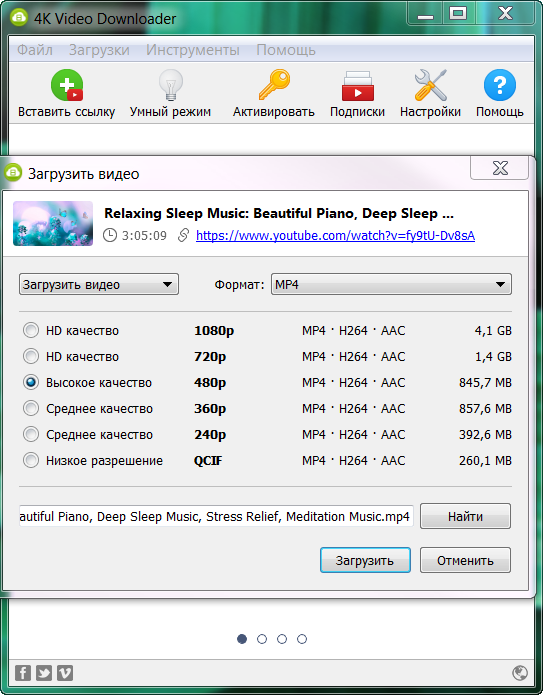Image resolution: width=543 pixels, height=695 pixels.
Task: Click the link chain icon beside URL
Action: pyautogui.click(x=183, y=235)
